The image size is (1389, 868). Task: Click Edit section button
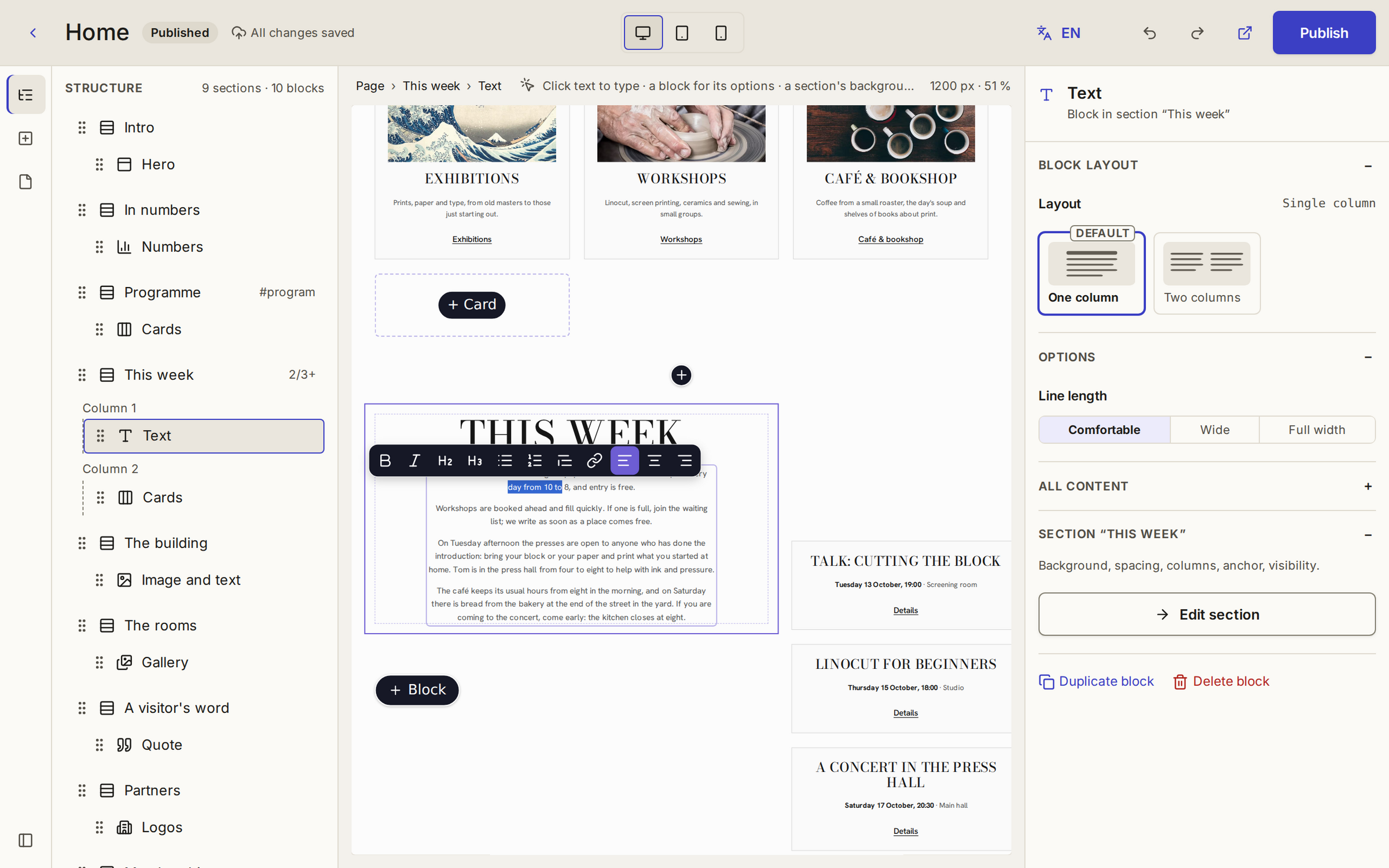click(1207, 615)
